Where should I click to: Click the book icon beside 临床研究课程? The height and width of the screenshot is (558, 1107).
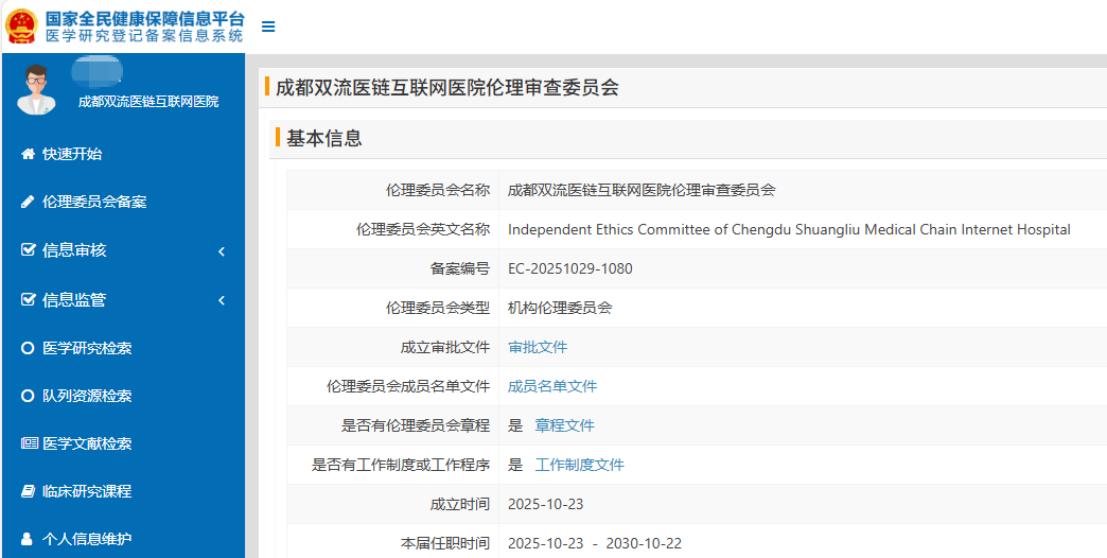pos(28,492)
